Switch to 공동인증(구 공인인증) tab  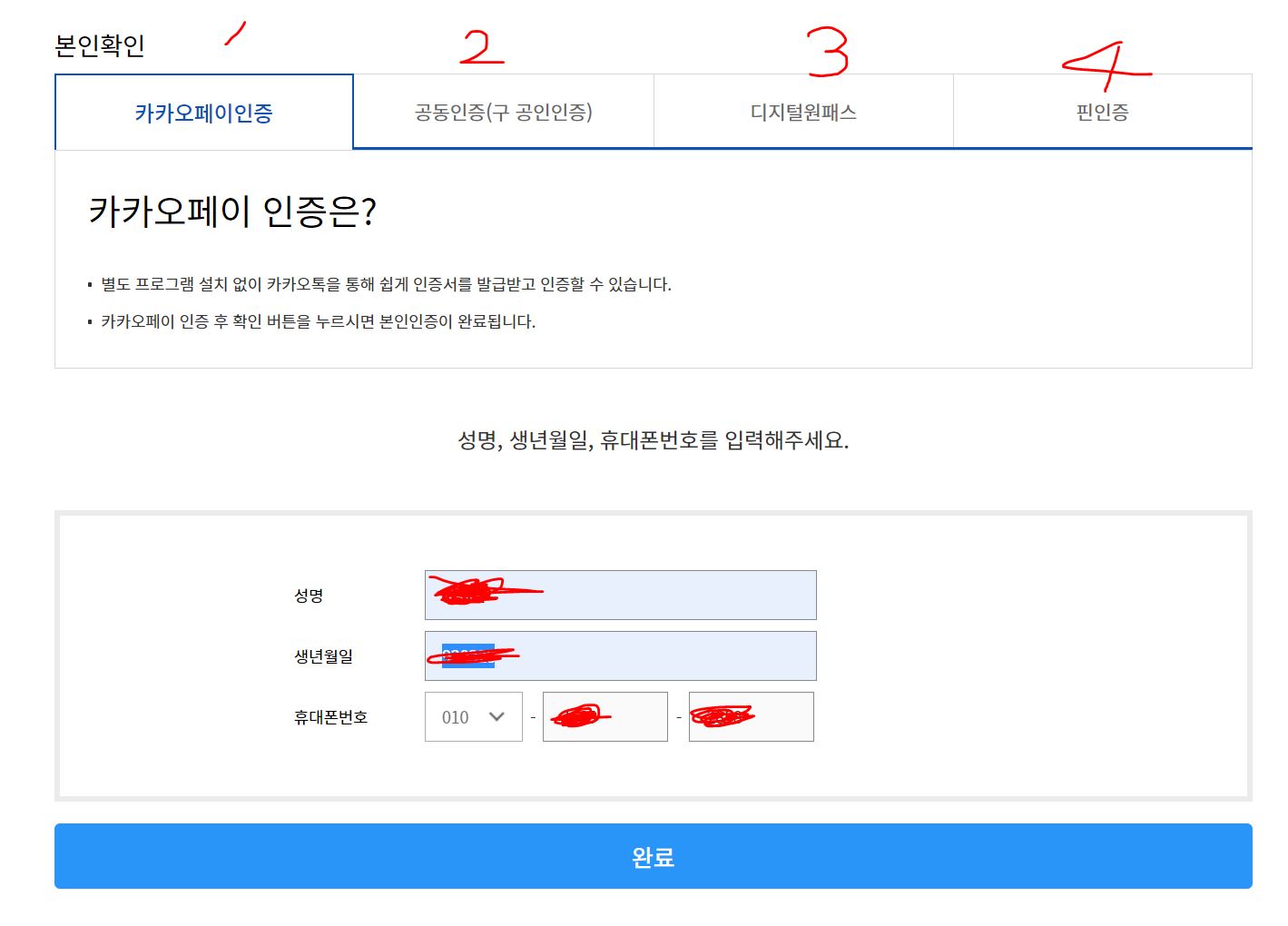[x=504, y=112]
